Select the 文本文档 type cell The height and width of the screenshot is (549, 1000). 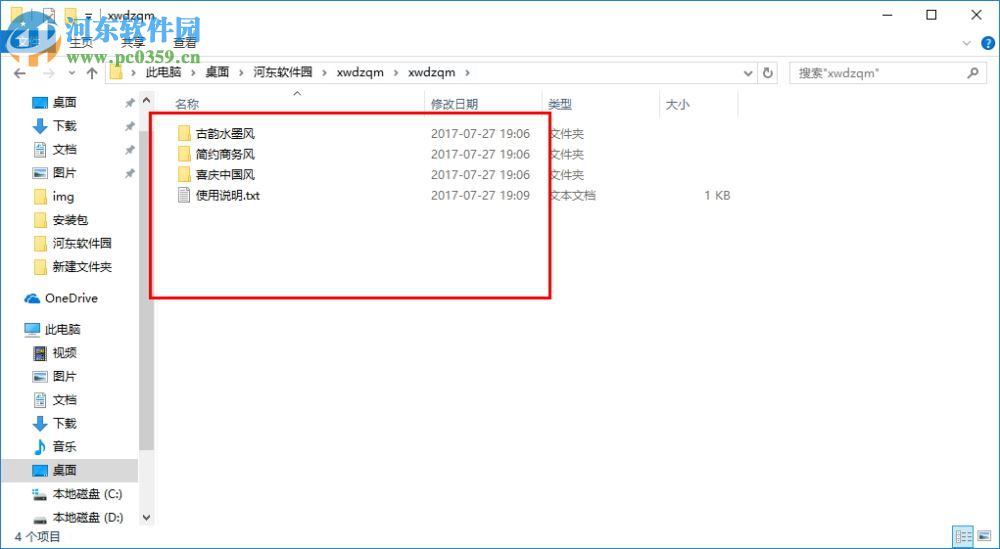573,195
